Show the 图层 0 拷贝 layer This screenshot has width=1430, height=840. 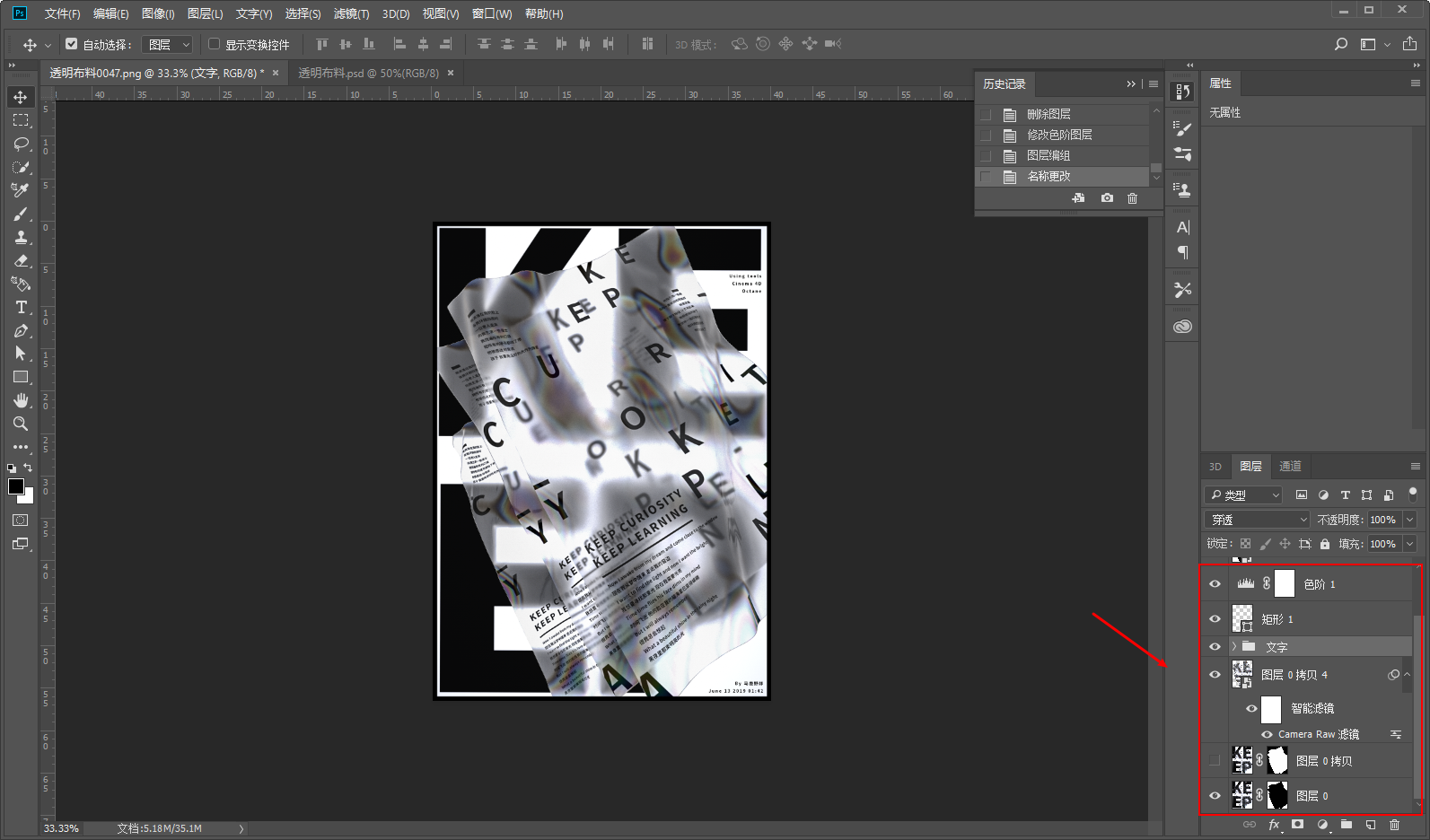1215,761
